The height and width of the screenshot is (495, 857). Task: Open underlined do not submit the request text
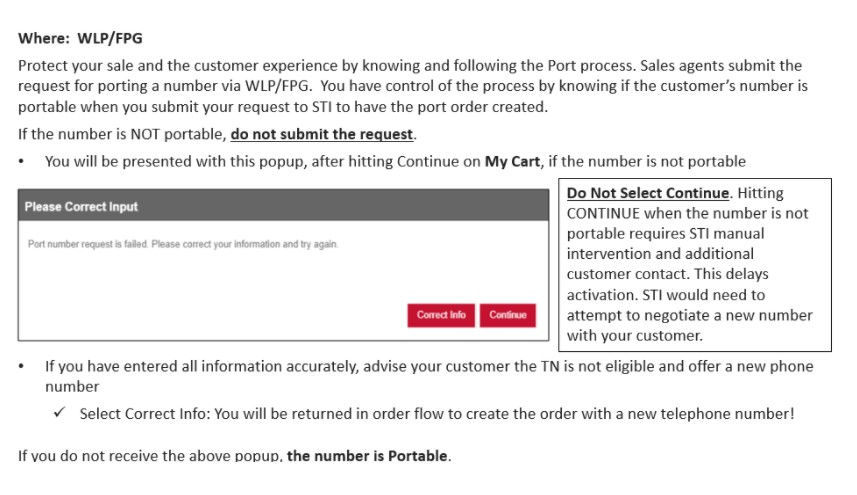click(321, 134)
